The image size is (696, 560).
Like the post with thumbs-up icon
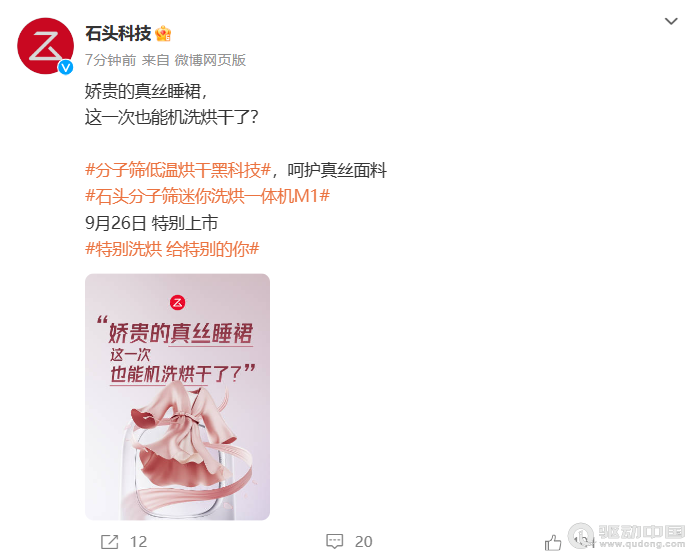[x=553, y=542]
